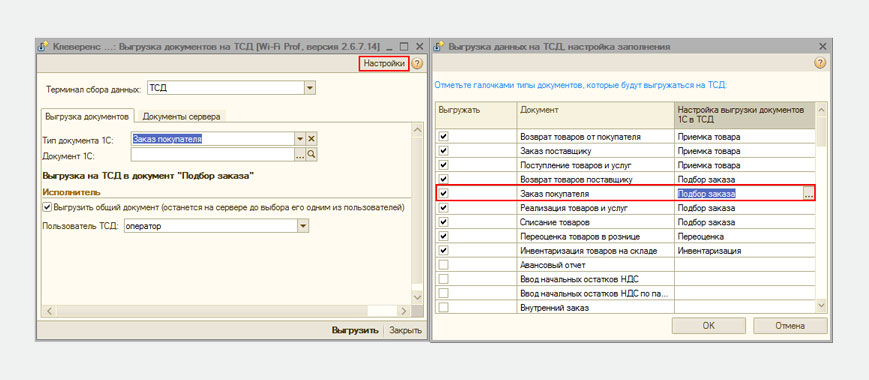Click help icon in left window
The width and height of the screenshot is (869, 380).
click(x=417, y=64)
